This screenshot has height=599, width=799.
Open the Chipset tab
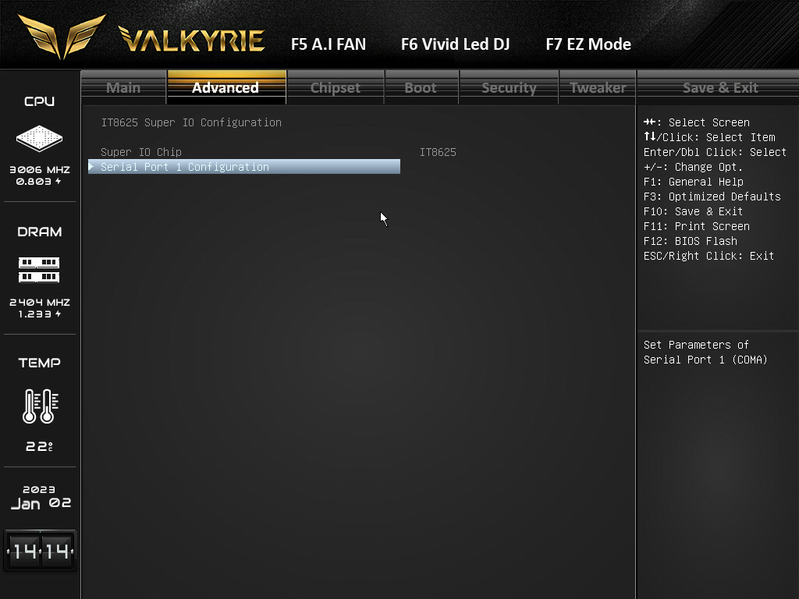335,88
